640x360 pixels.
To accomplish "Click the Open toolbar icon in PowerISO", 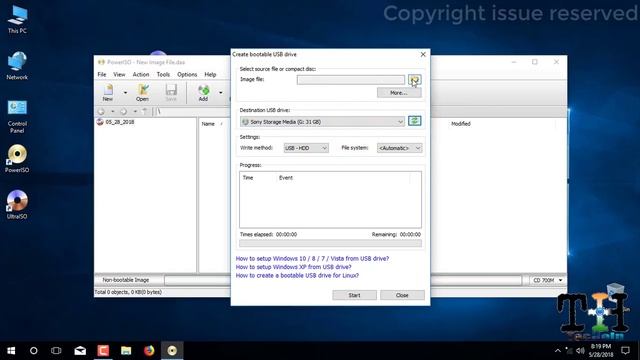I will (x=142, y=93).
